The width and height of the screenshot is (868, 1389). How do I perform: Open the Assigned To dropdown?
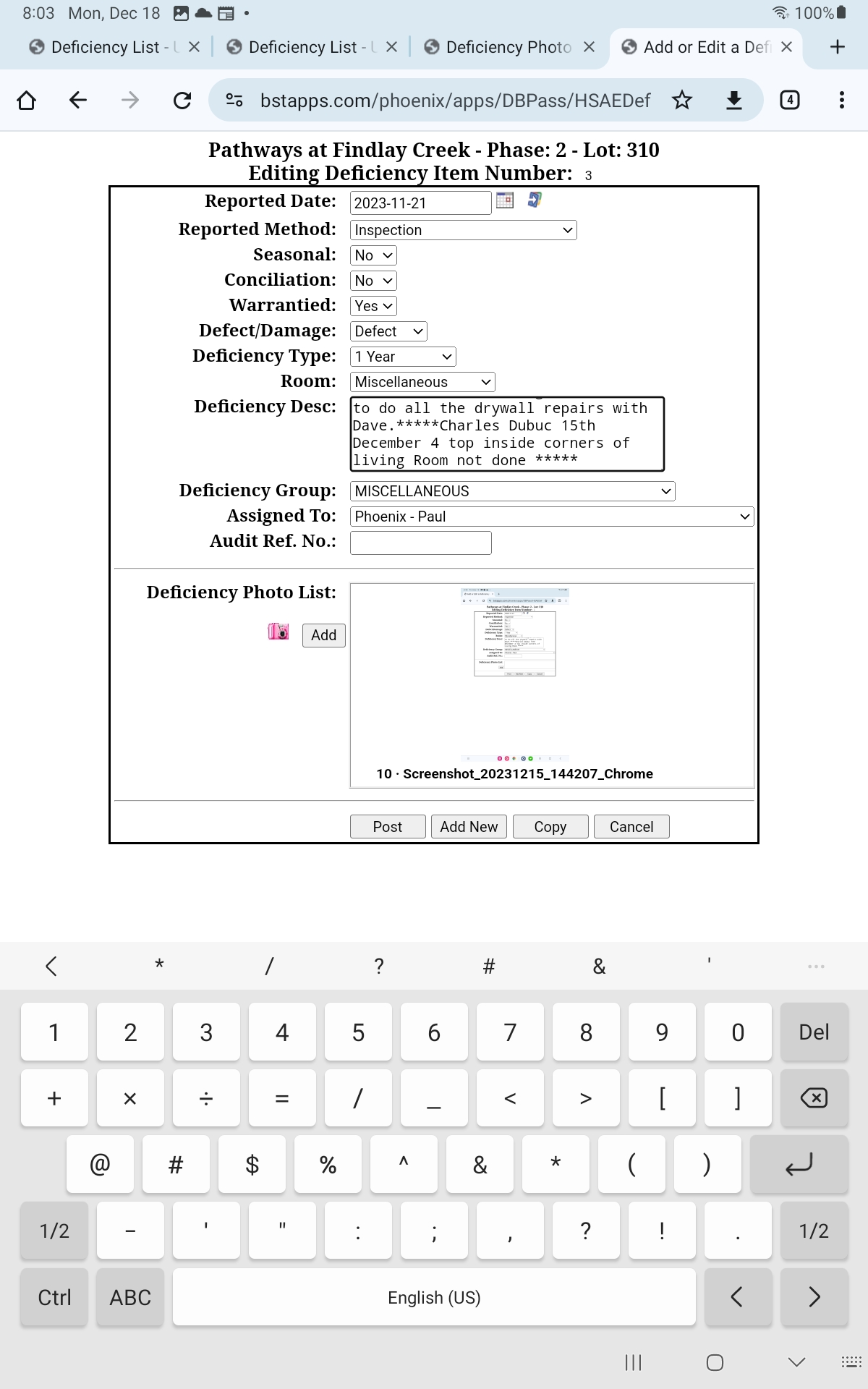(x=552, y=517)
